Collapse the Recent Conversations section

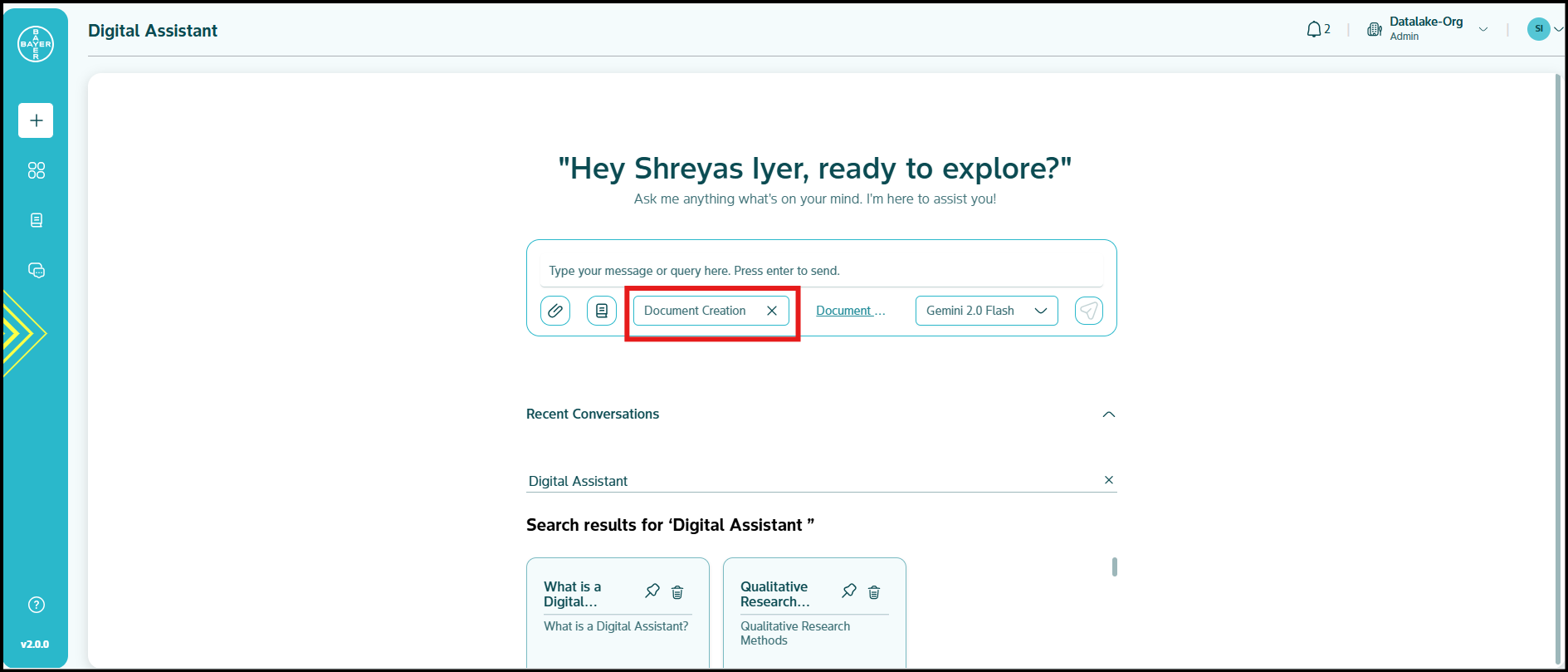[x=1108, y=414]
